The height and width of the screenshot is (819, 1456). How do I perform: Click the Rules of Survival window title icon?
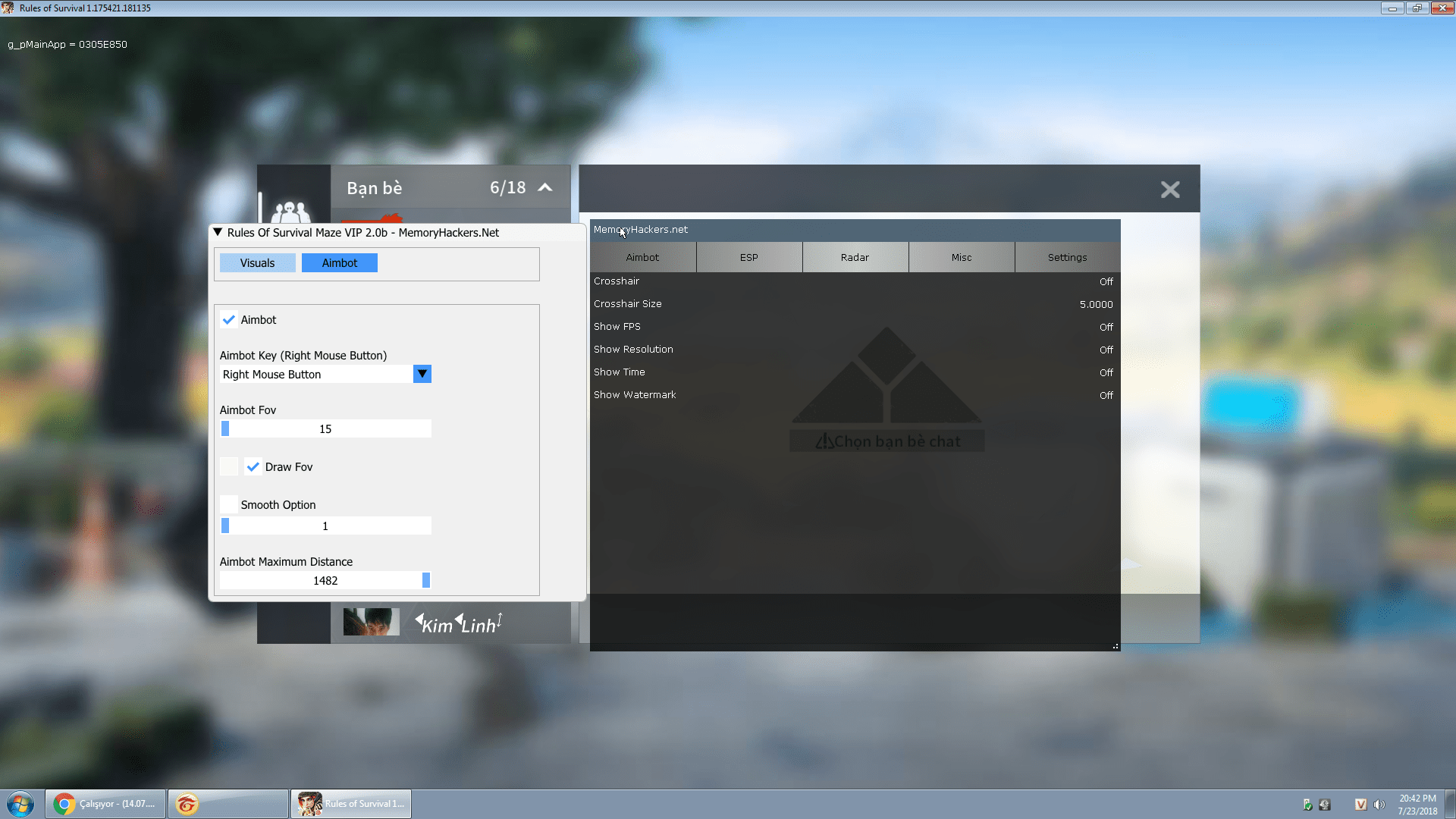8,8
